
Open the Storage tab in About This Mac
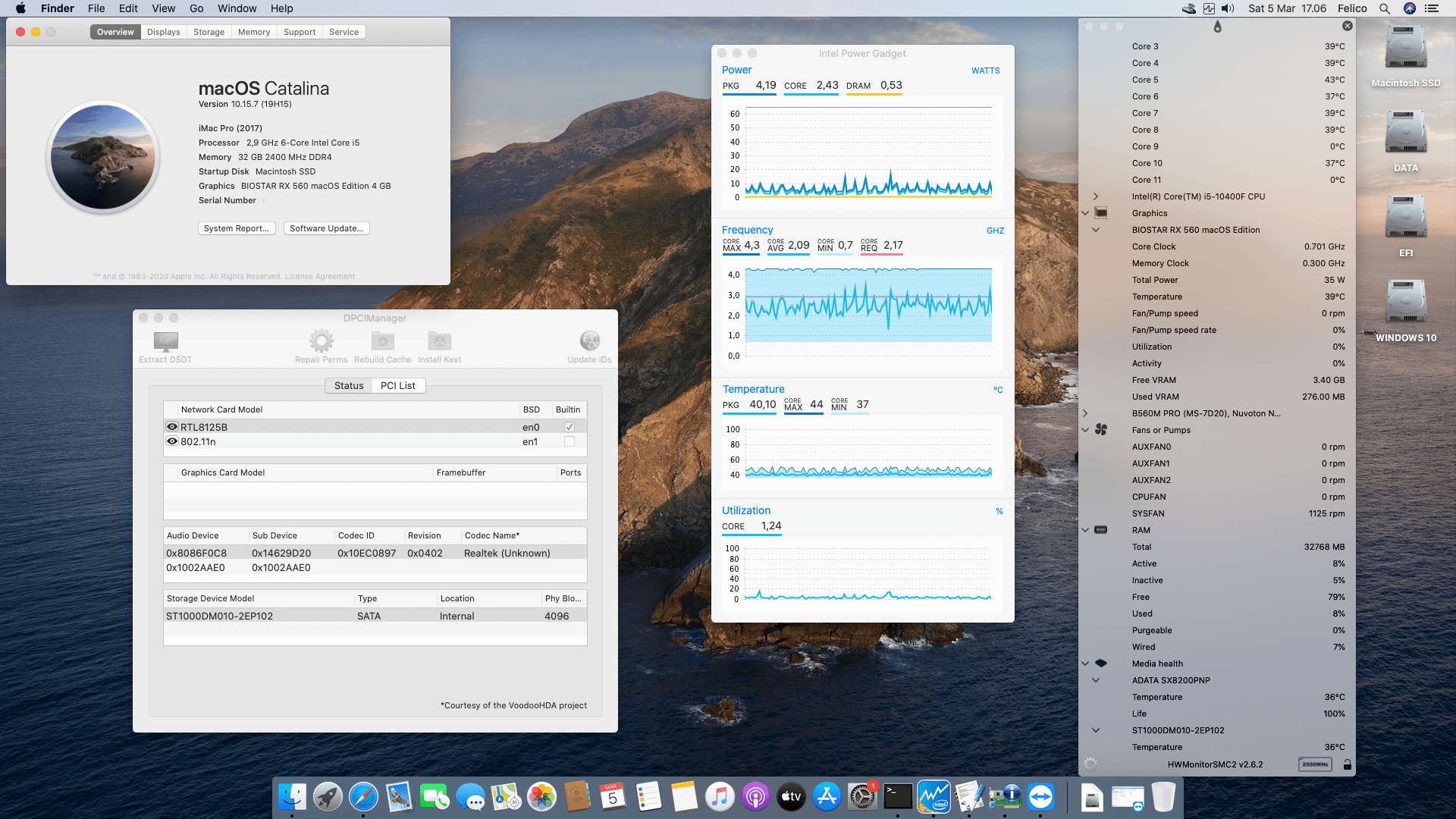(209, 32)
